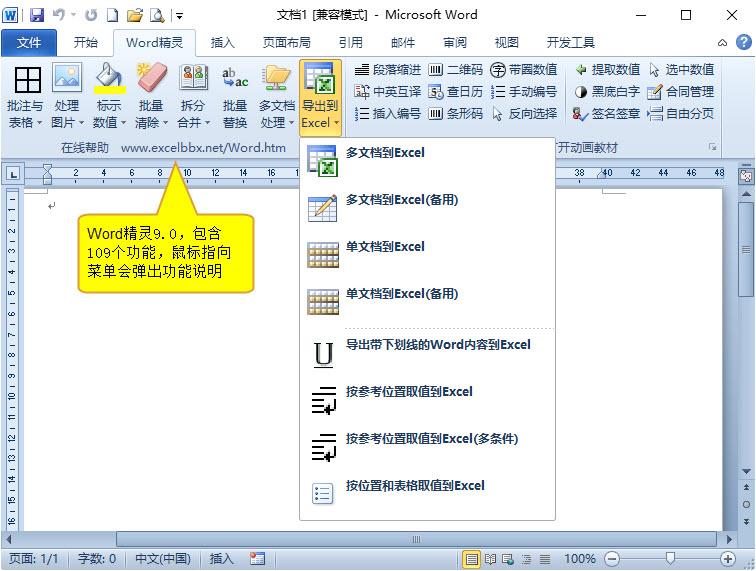Click the 批量替换 tool
756x571 pixels.
coord(235,97)
